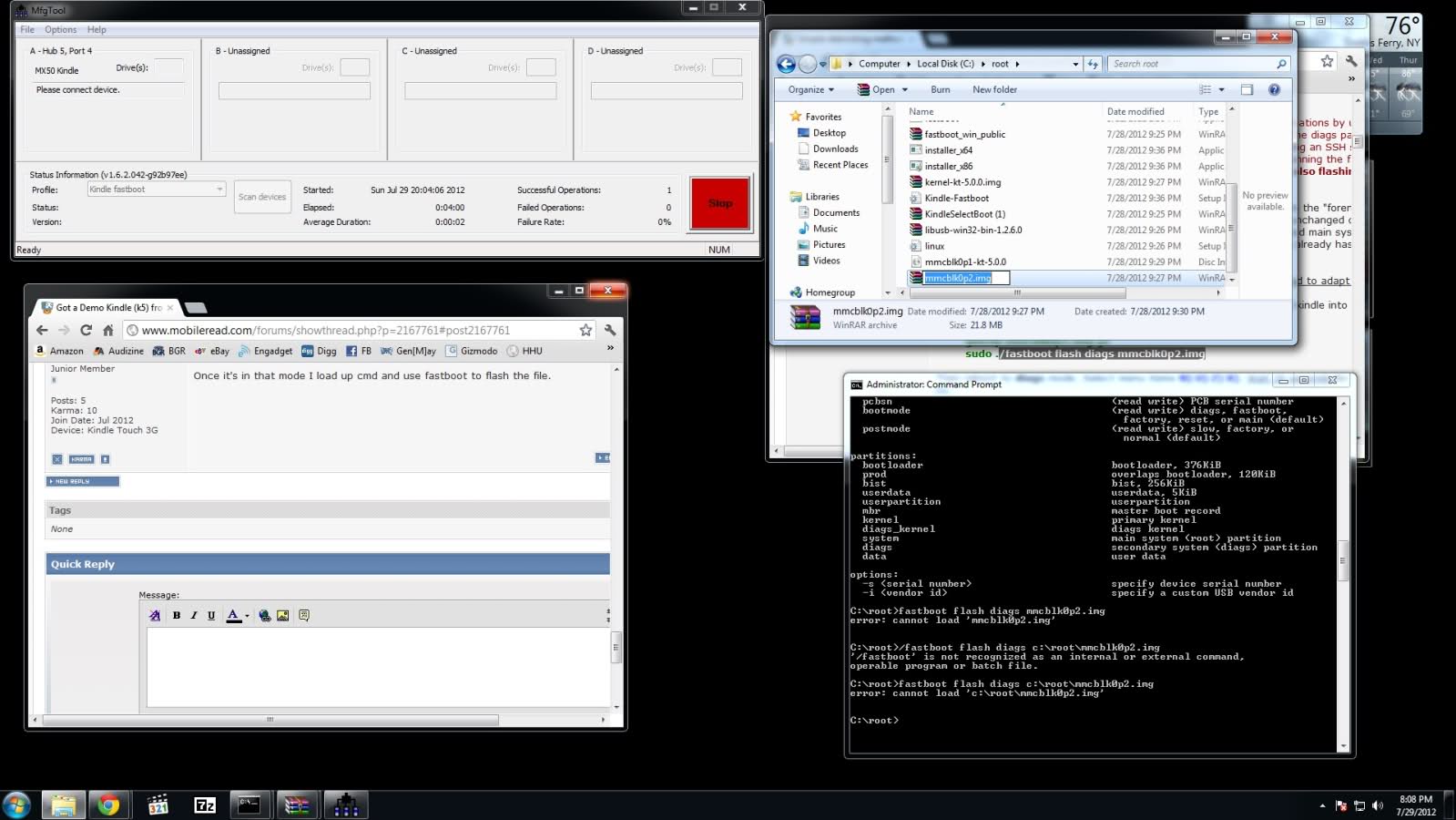Open the Chrome icon on the taskbar
The width and height of the screenshot is (1456, 820).
coord(108,805)
